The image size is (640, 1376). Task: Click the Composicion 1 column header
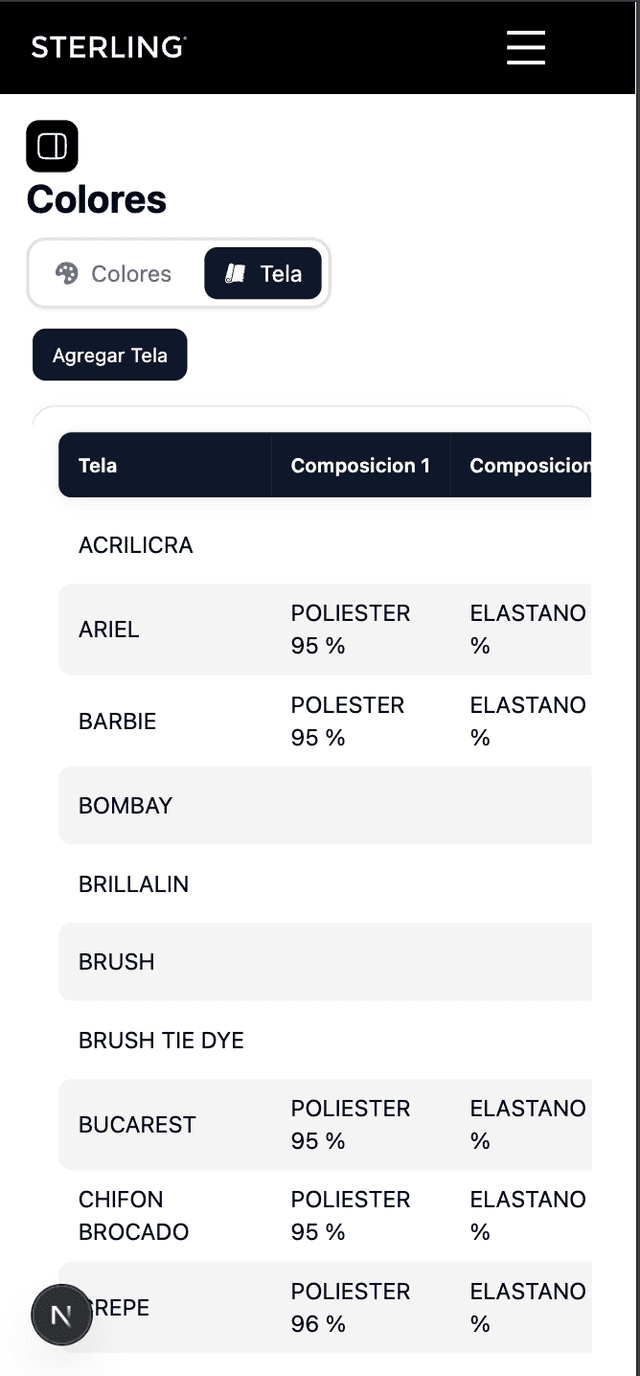360,465
